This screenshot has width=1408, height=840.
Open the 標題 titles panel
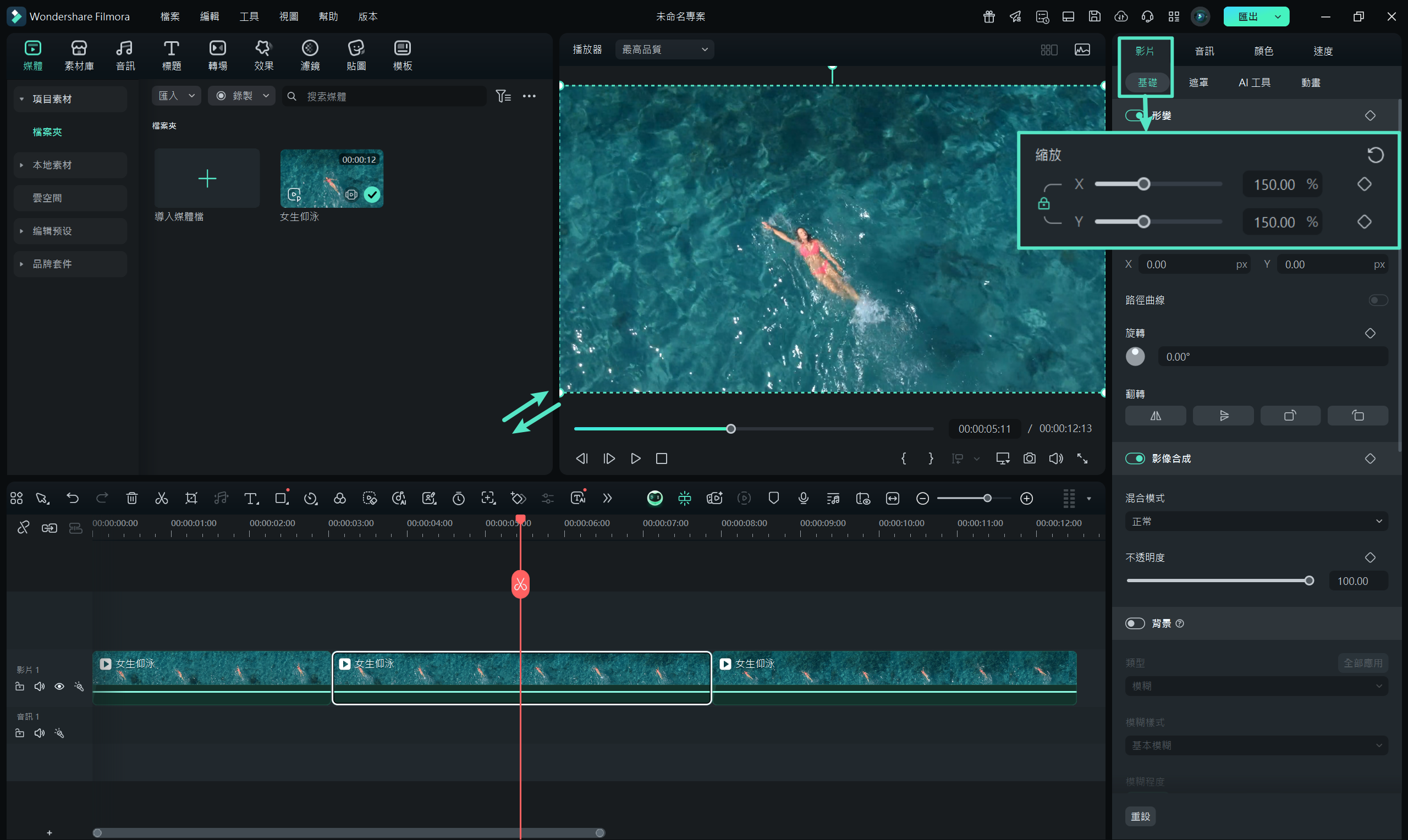(x=172, y=56)
